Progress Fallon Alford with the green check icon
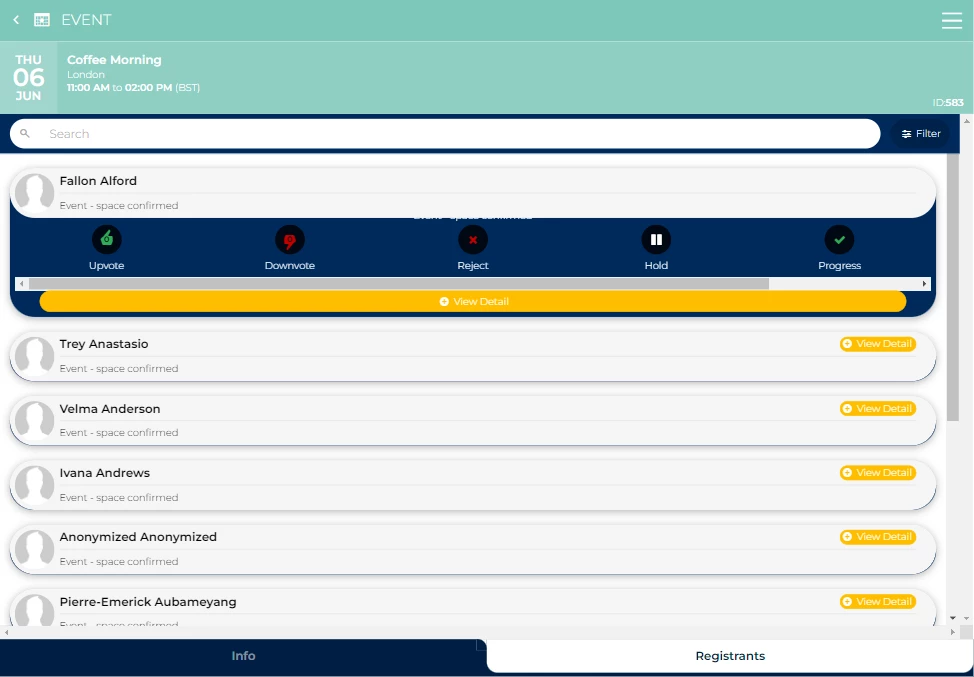974x677 pixels. (839, 240)
